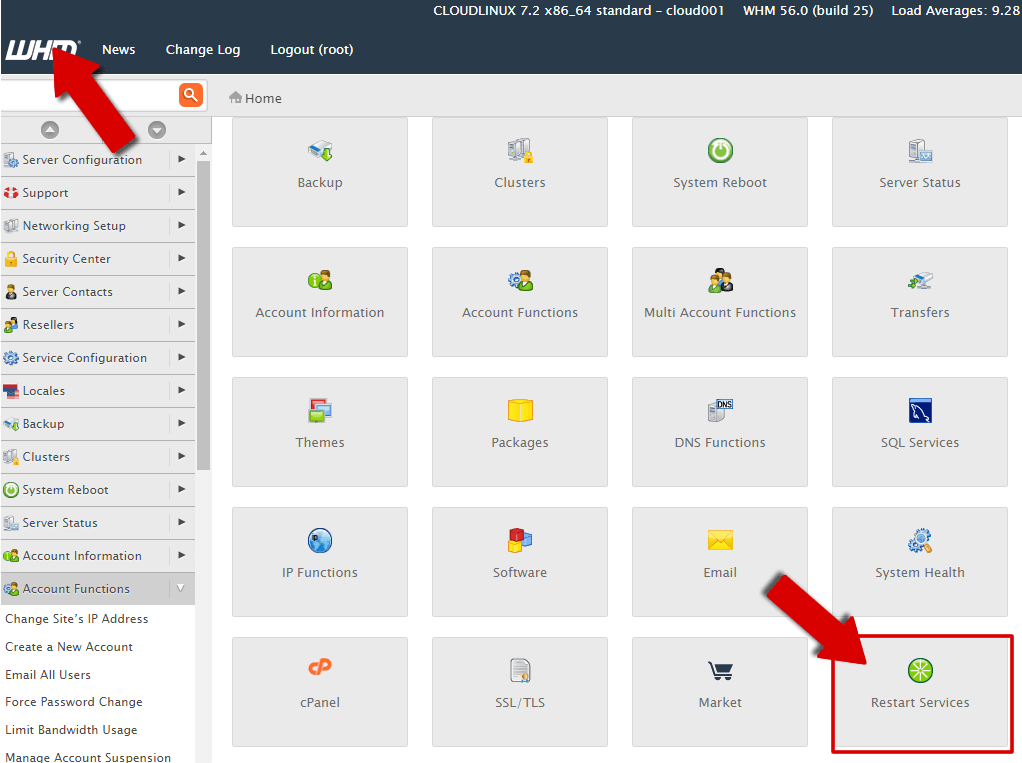Open the Account Information tile icon
This screenshot has height=763, width=1022.
tap(320, 281)
